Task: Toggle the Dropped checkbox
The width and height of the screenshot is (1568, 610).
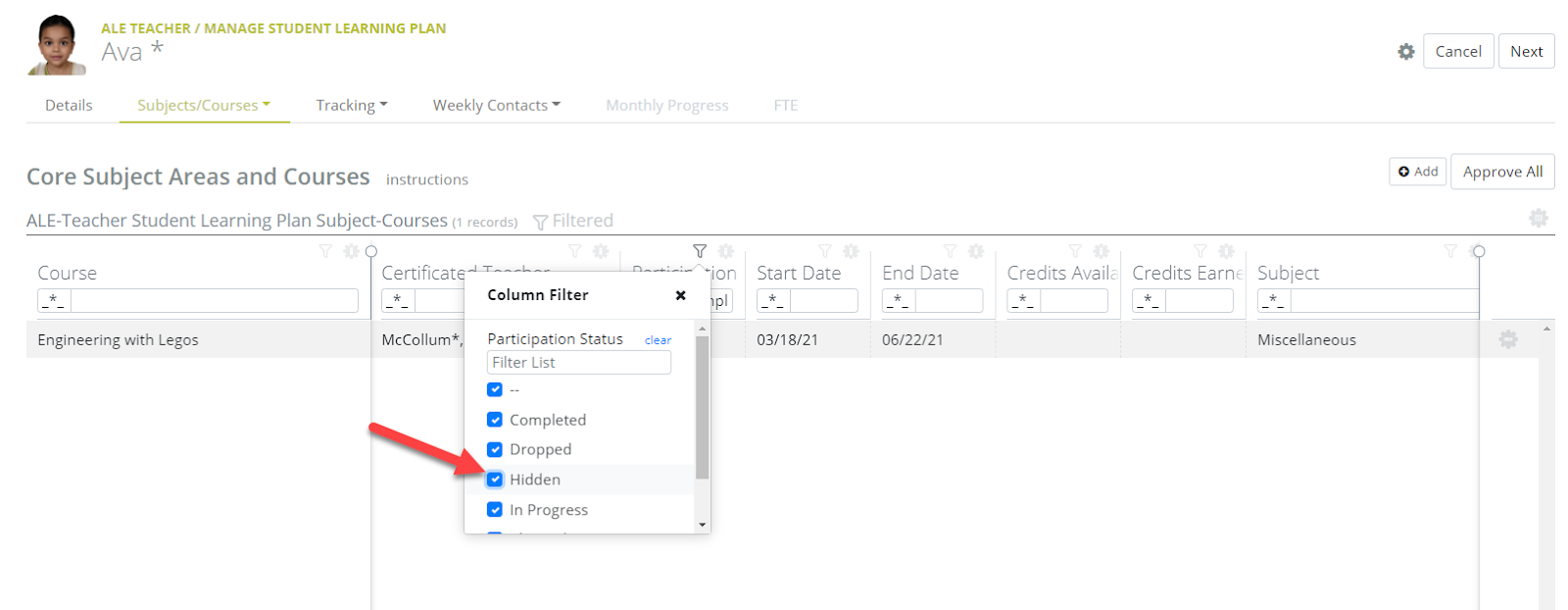Action: 495,449
